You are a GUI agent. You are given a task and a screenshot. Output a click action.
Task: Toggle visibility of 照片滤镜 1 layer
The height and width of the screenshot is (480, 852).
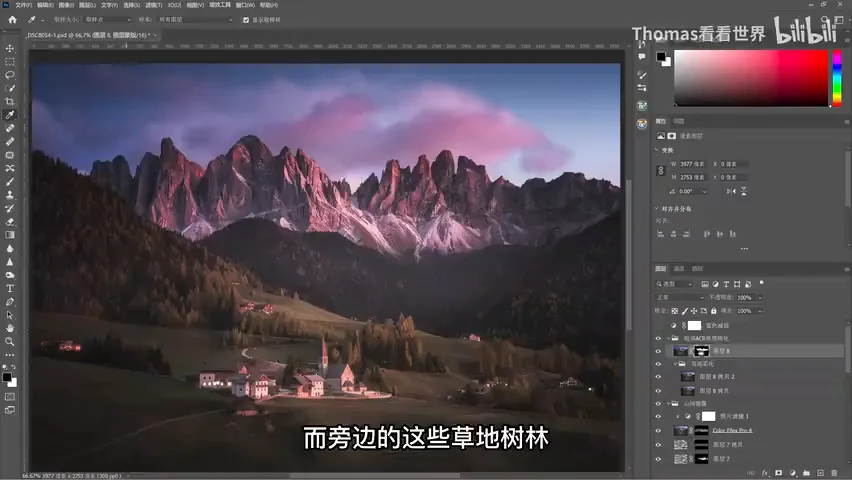pos(658,416)
